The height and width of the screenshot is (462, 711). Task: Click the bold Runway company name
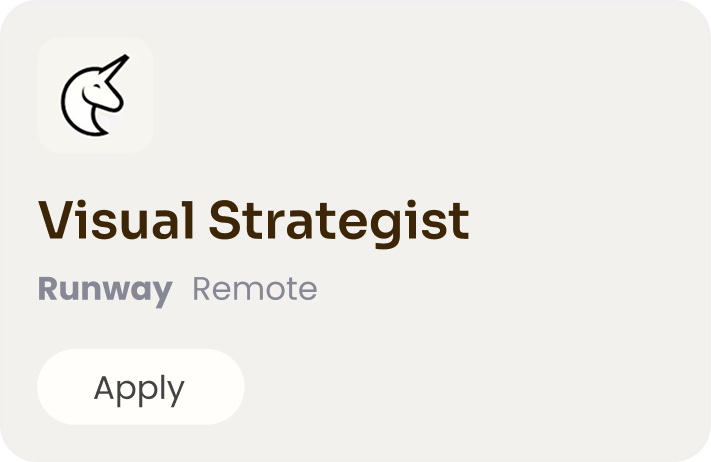105,290
